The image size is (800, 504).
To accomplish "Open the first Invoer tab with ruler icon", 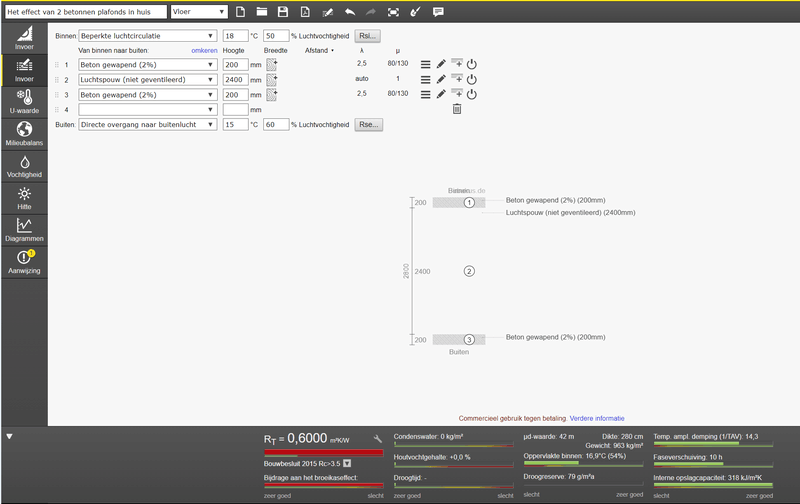I will tap(24, 38).
